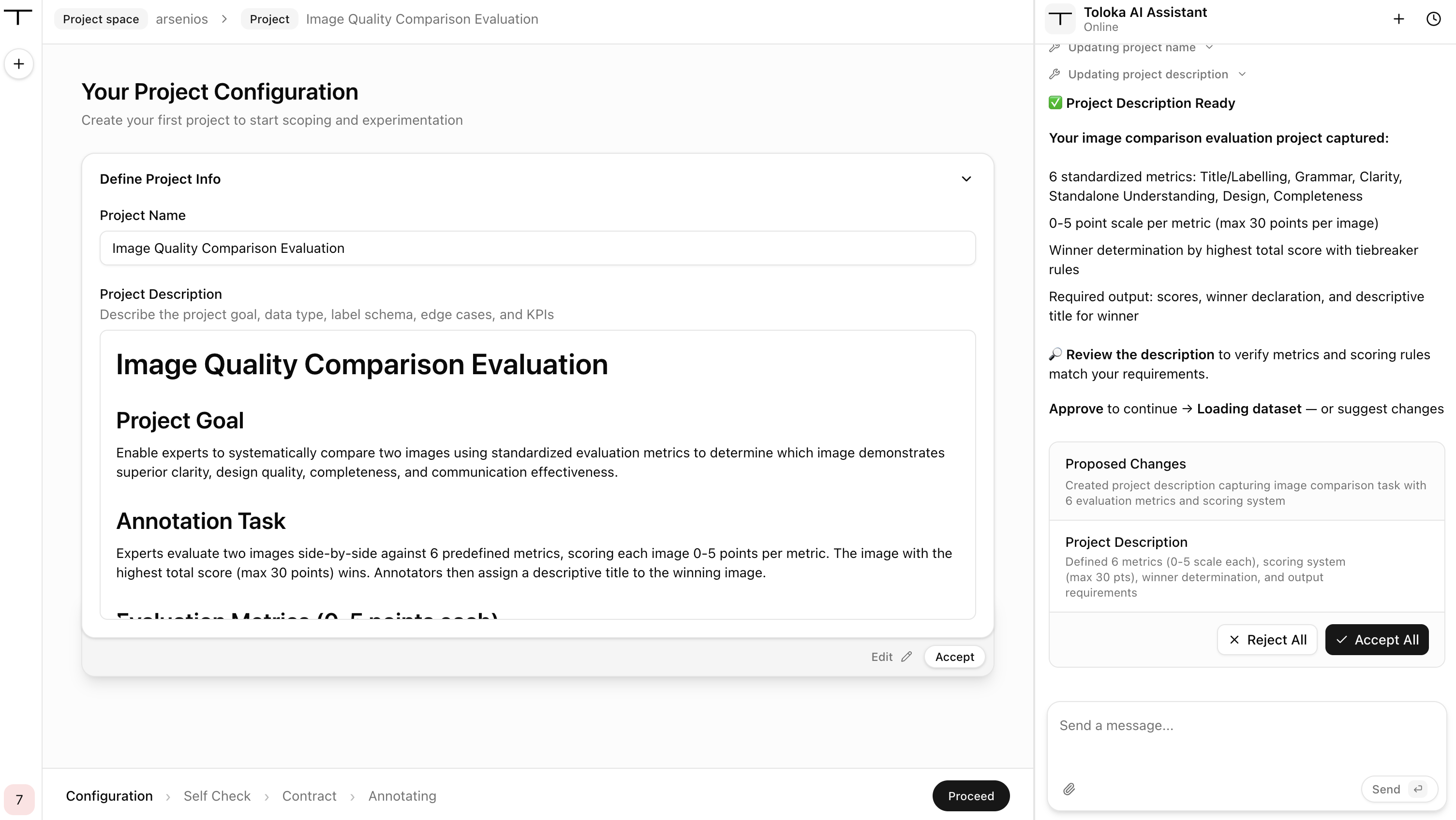Open the Annotating step
The height and width of the screenshot is (820, 1456).
coord(402,796)
